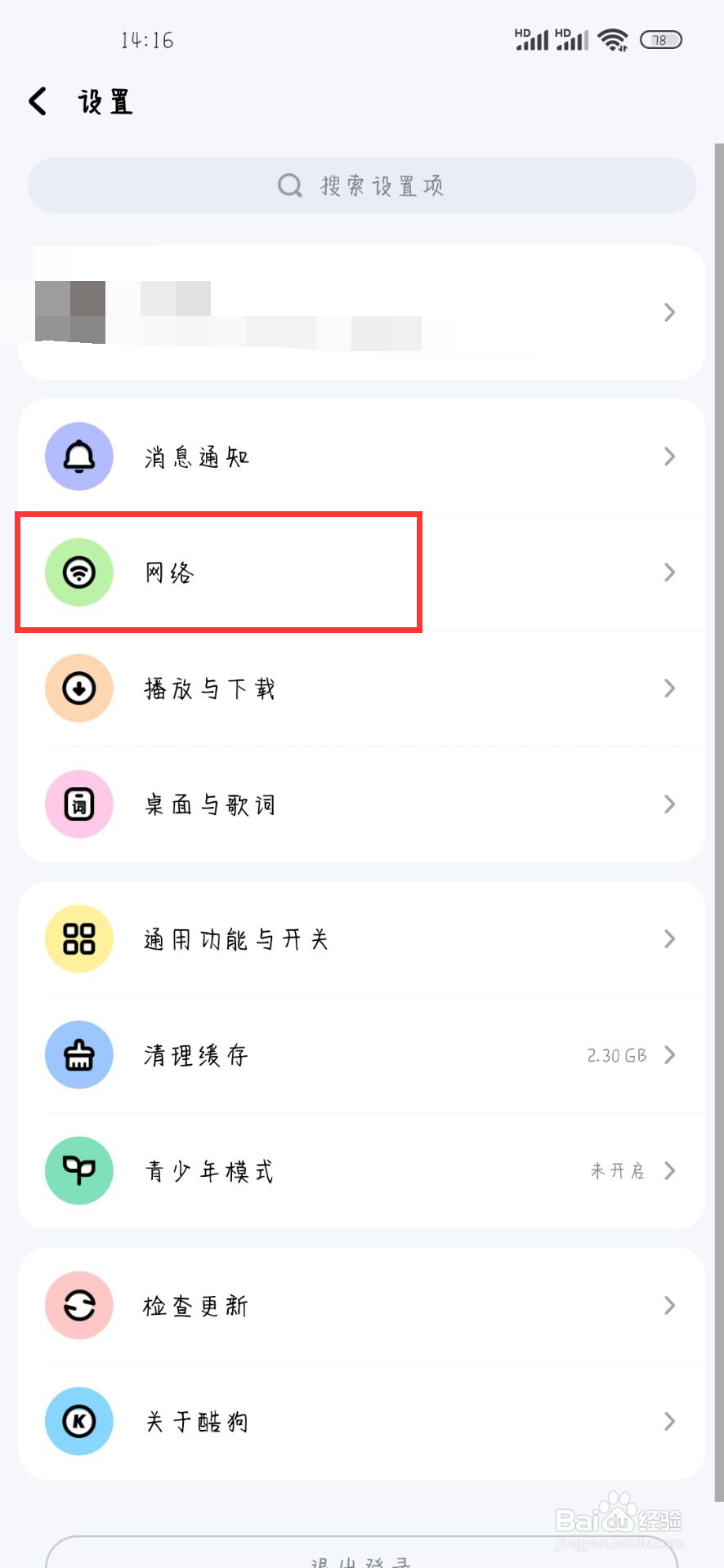Open the yellow grid icon 通用功能与开关
The width and height of the screenshot is (724, 1568).
pos(78,939)
